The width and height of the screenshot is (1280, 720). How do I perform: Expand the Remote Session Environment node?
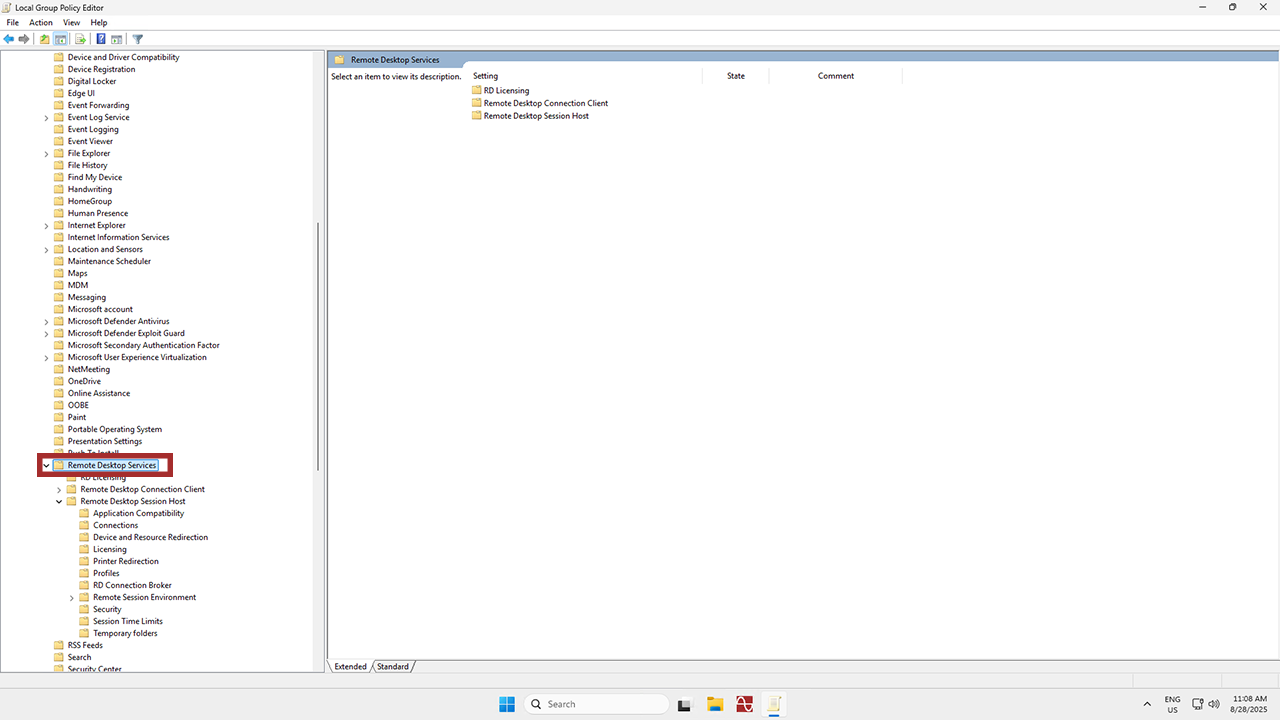72,598
